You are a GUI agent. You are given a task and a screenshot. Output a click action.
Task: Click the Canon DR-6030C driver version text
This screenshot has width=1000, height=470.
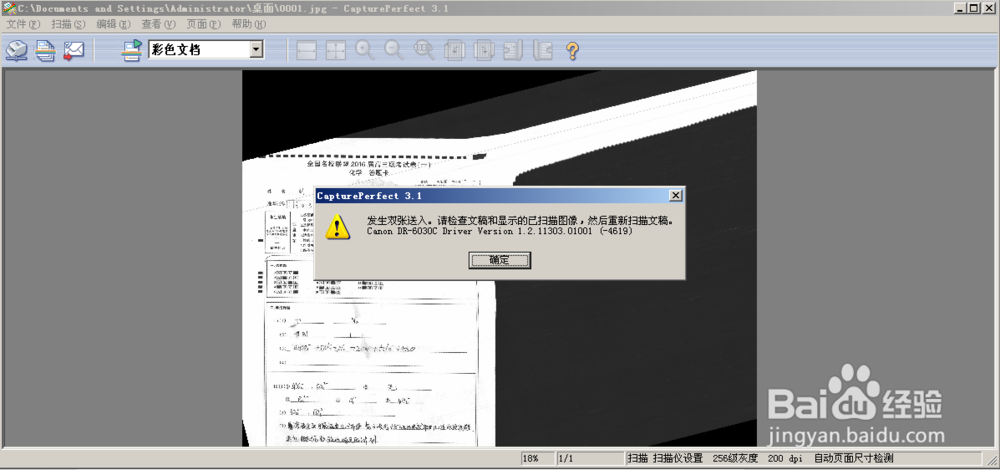[x=499, y=231]
